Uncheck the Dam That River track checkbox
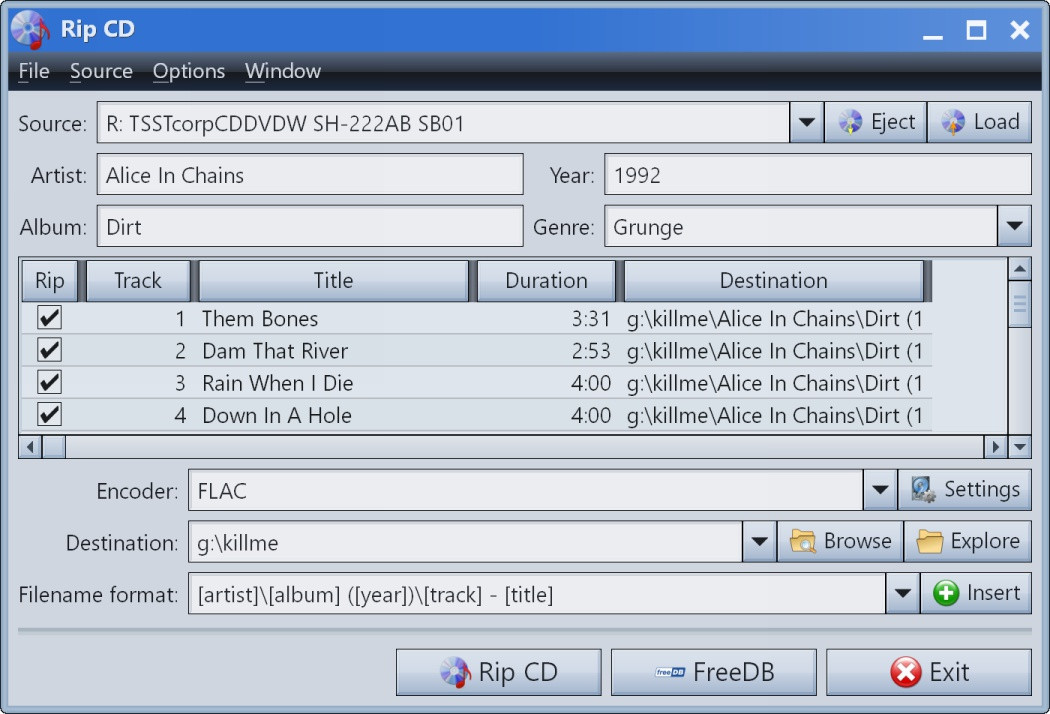The height and width of the screenshot is (714, 1050). pos(50,350)
